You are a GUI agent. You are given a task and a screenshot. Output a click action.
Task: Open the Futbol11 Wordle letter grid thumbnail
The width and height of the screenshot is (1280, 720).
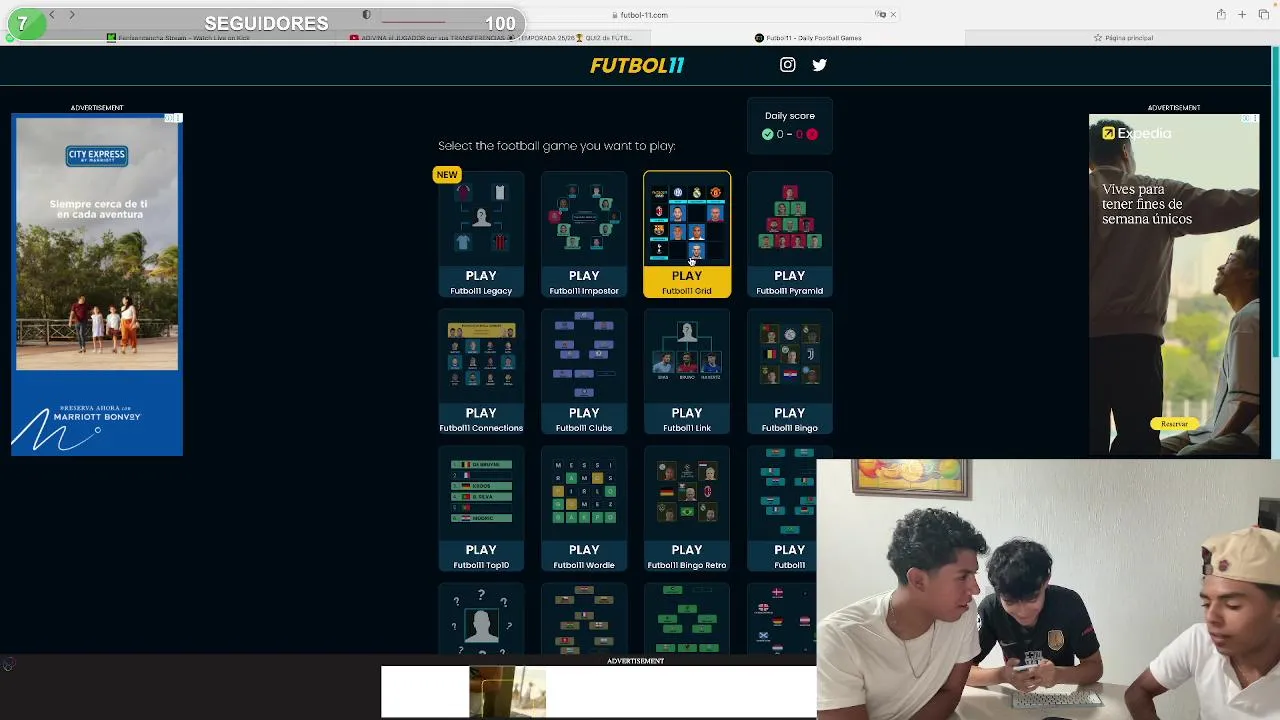click(584, 492)
